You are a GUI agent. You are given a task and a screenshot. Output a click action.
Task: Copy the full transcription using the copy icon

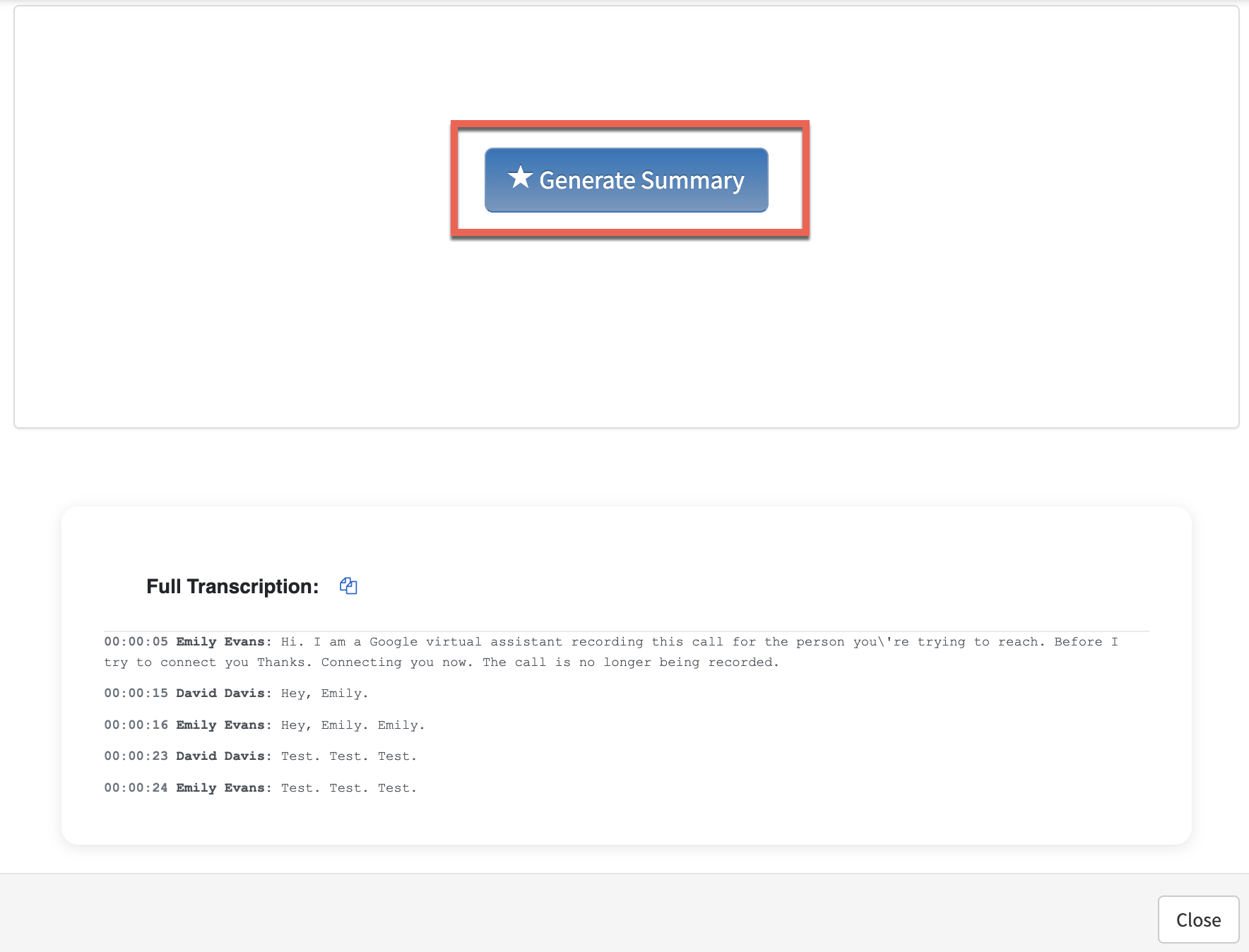click(x=348, y=586)
